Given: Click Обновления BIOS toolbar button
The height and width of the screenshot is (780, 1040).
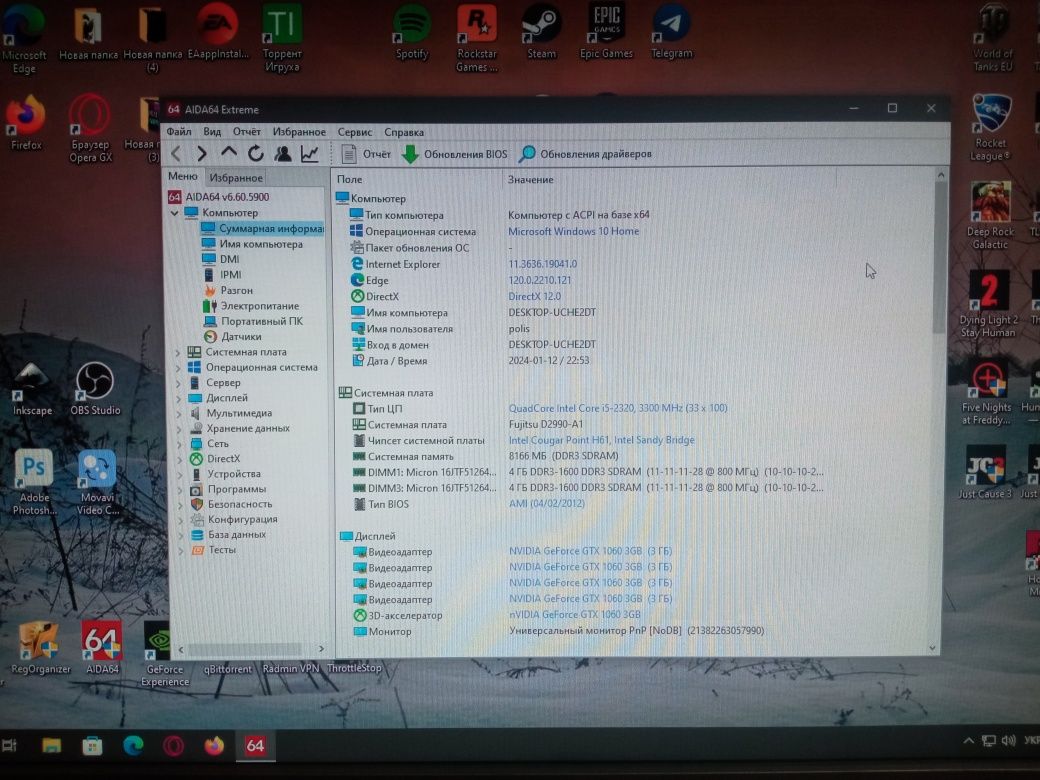Looking at the screenshot, I should [x=455, y=154].
